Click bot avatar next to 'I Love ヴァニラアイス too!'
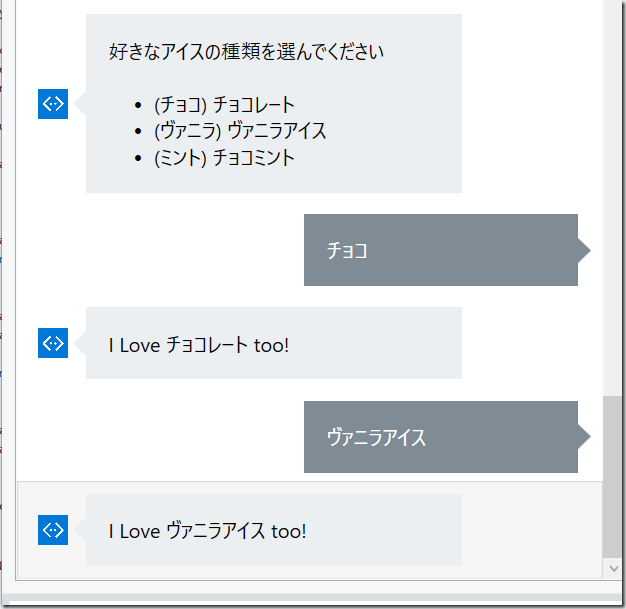626x609 pixels. coord(53,530)
